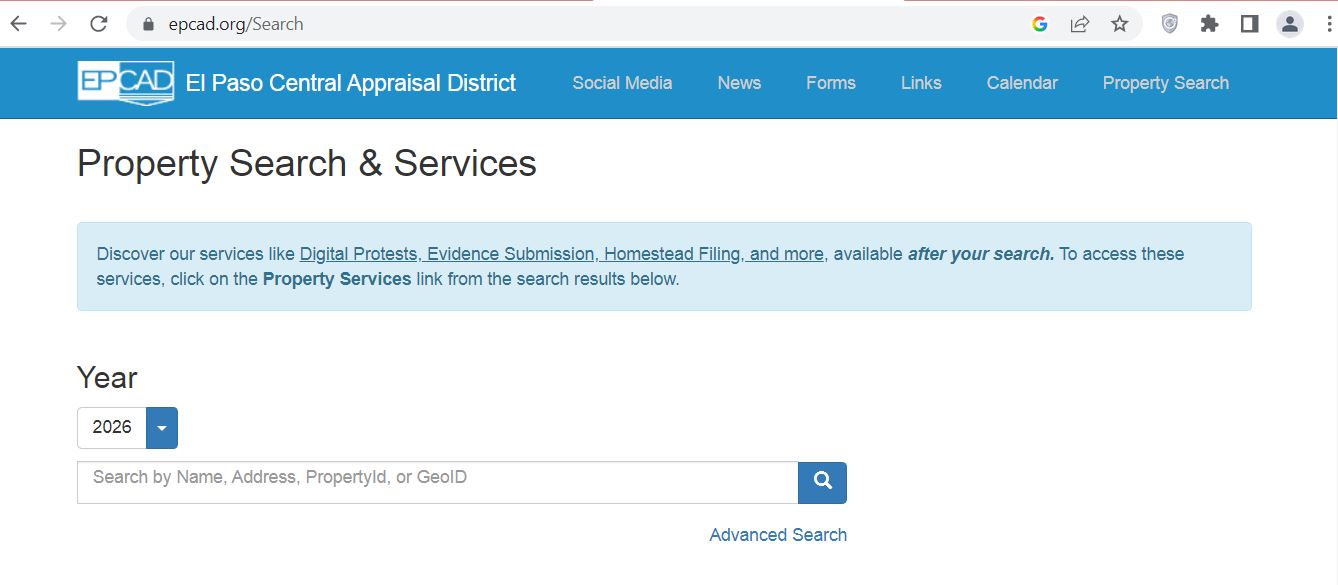The image size is (1338, 585).
Task: Open the Property Search nav item
Action: [x=1166, y=83]
